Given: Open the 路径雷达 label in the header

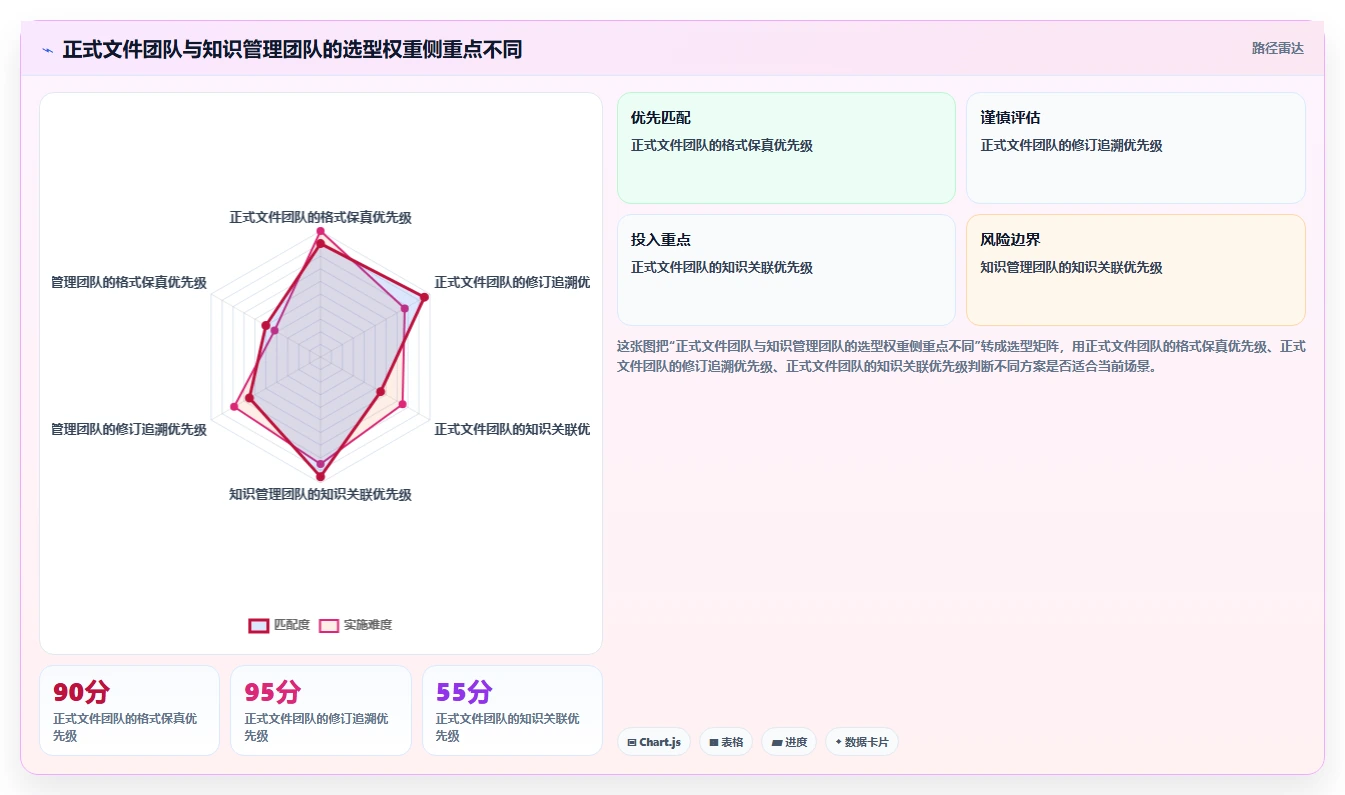Looking at the screenshot, I should point(1278,48).
